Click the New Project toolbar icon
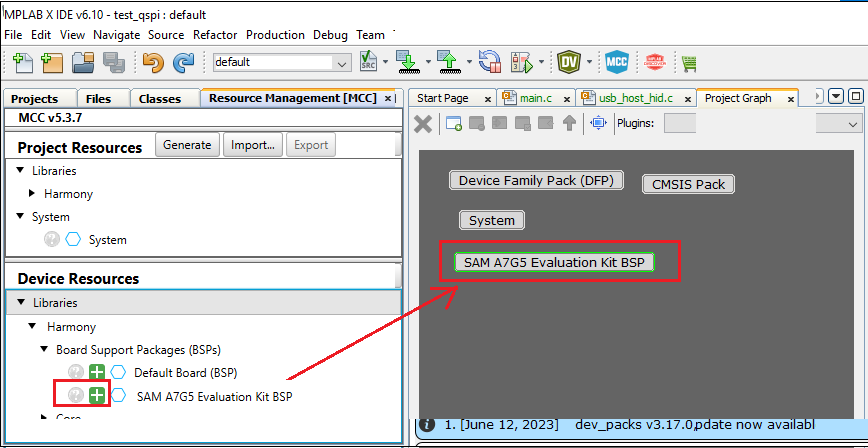Viewport: 868px width, 448px height. click(x=52, y=63)
